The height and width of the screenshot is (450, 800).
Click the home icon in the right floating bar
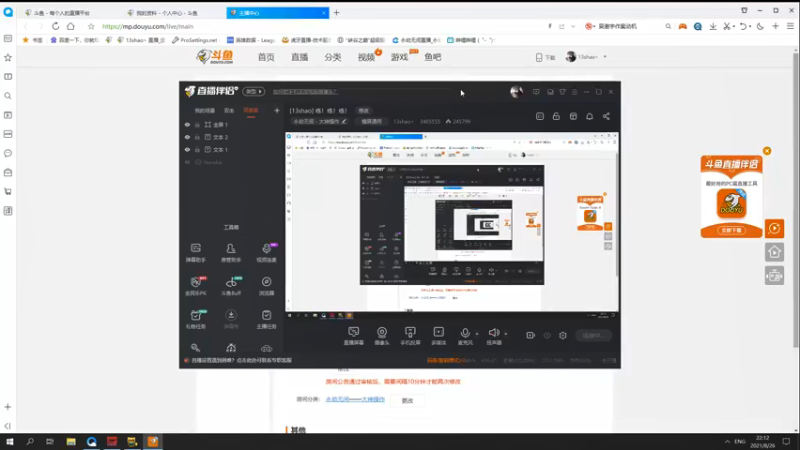pyautogui.click(x=774, y=252)
